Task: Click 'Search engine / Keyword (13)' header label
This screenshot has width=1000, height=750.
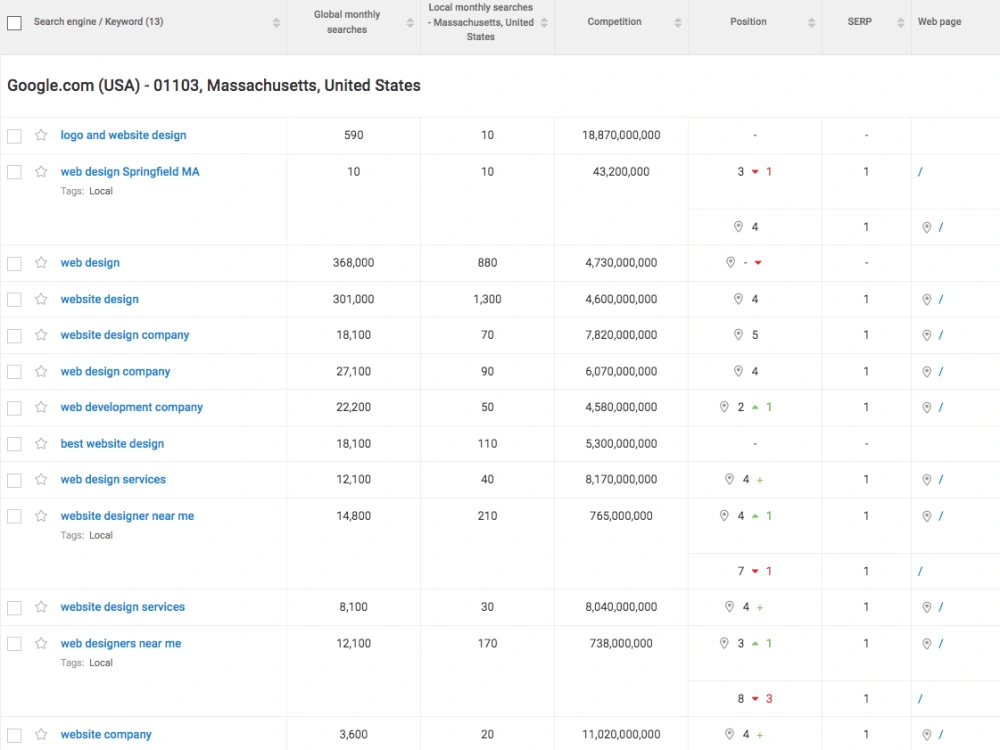Action: click(98, 22)
